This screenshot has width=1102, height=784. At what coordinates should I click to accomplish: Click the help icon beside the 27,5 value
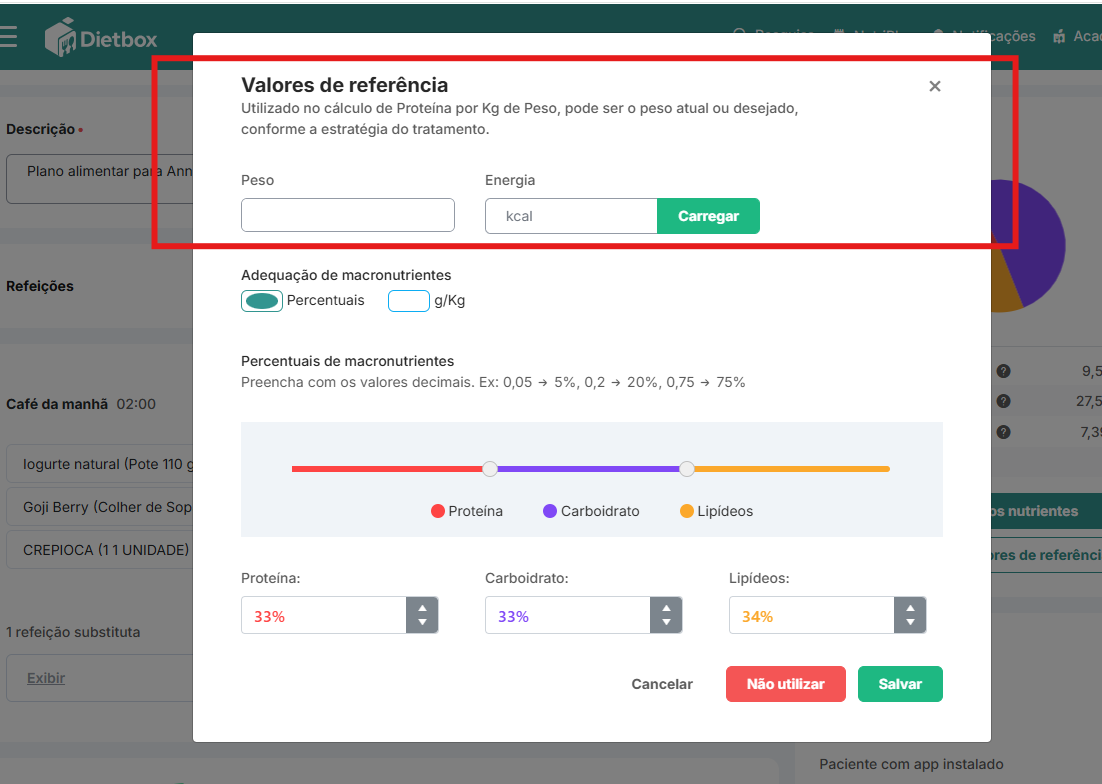pyautogui.click(x=1003, y=401)
